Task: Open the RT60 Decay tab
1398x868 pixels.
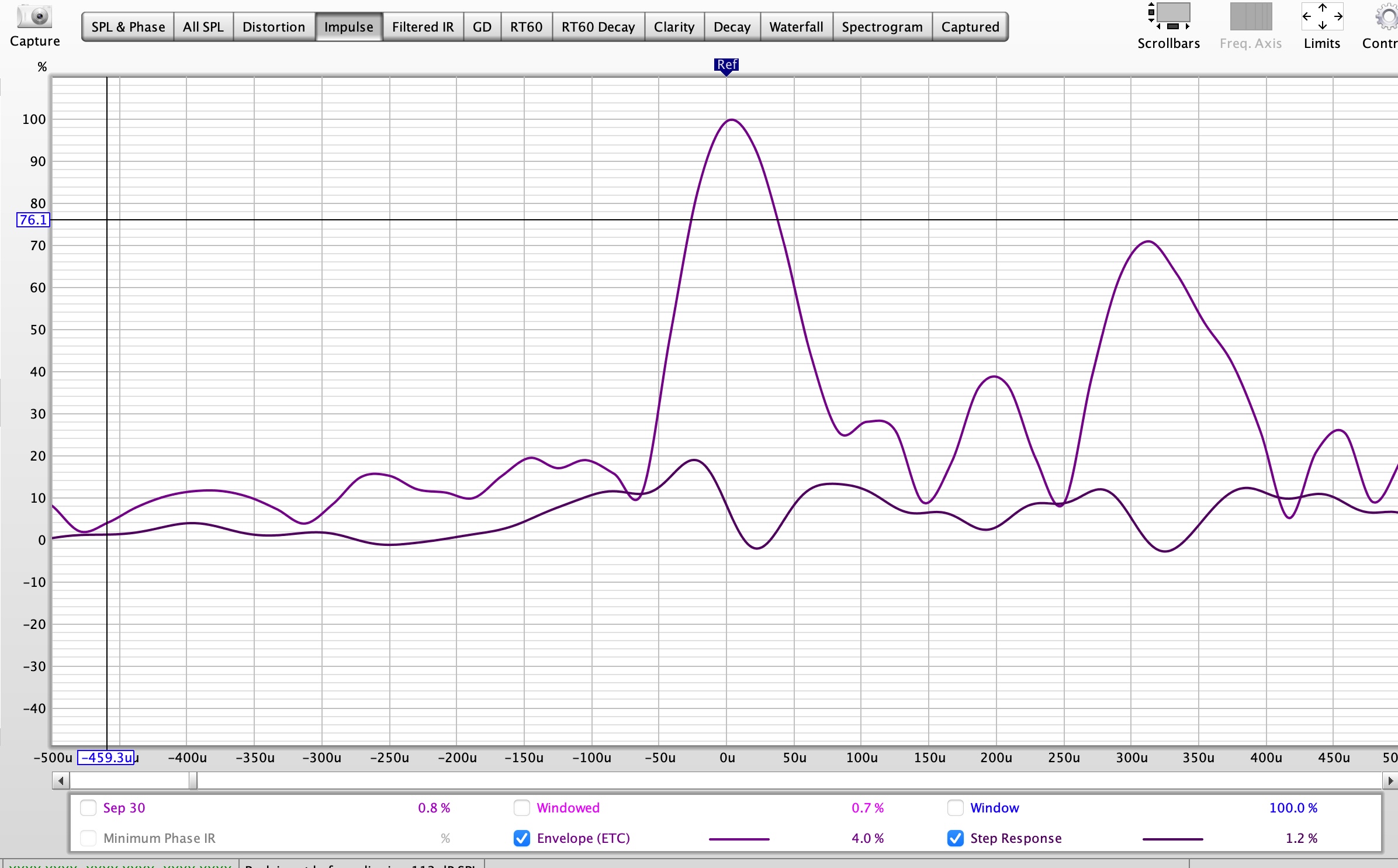Action: (x=598, y=27)
